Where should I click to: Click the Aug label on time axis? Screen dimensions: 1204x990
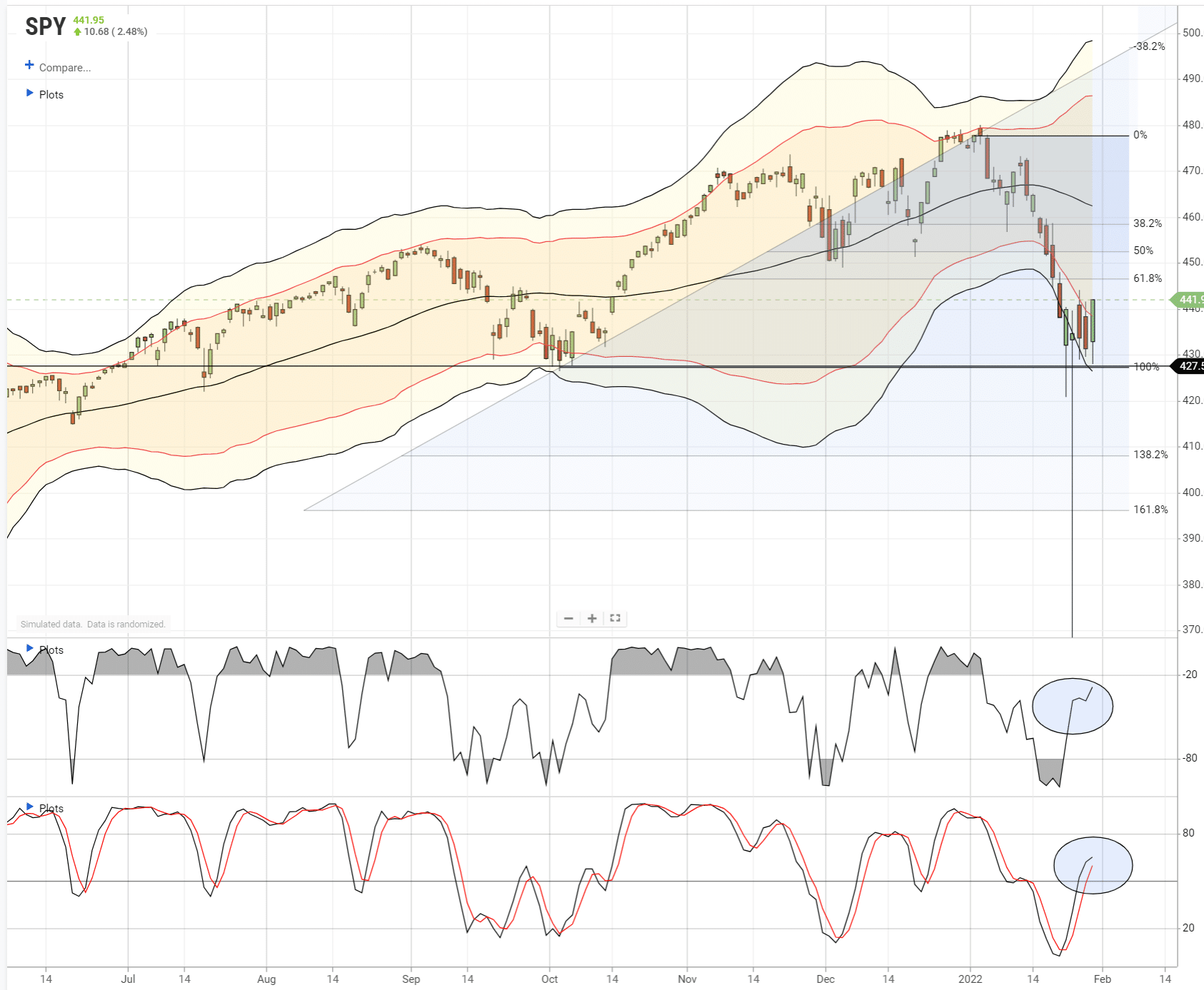(266, 979)
